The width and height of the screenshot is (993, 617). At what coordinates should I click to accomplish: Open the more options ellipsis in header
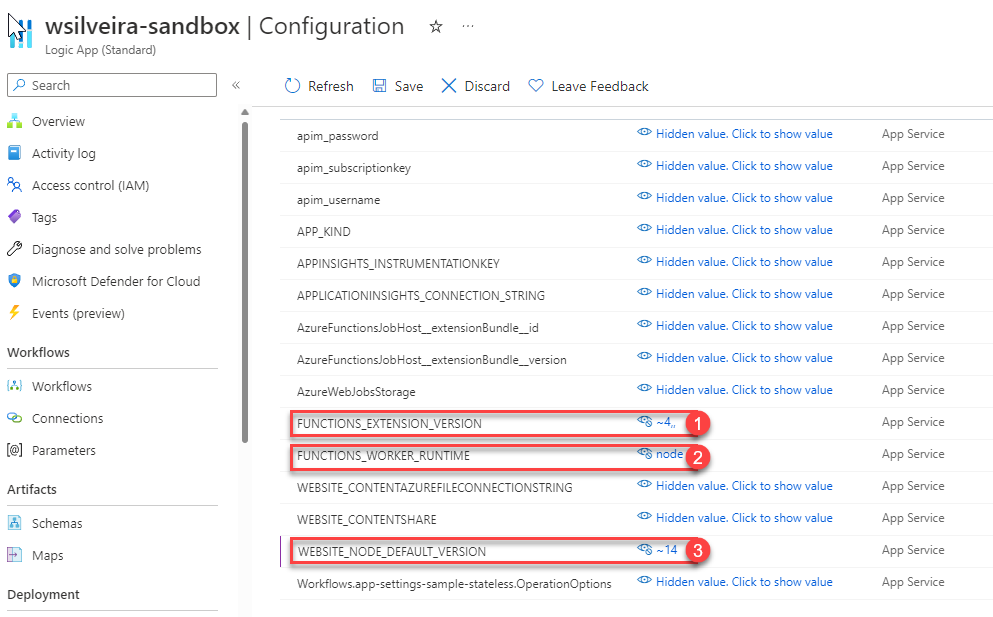[x=468, y=27]
